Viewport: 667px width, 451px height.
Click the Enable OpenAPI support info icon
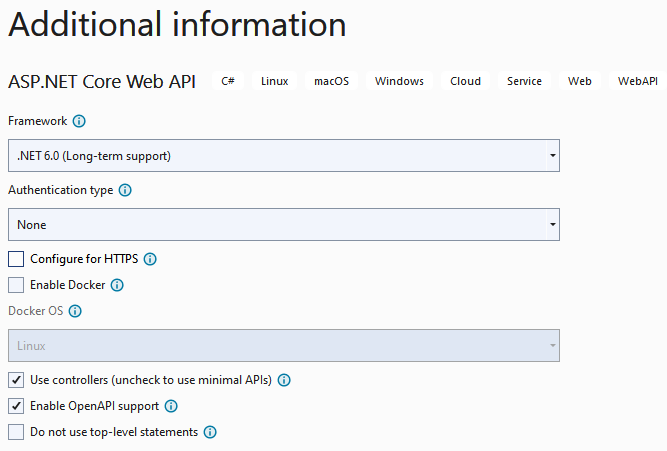tap(171, 406)
